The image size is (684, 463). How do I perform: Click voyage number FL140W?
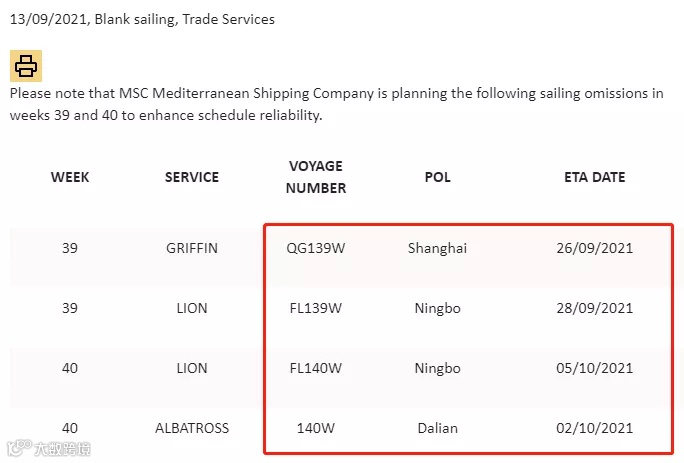tap(316, 368)
